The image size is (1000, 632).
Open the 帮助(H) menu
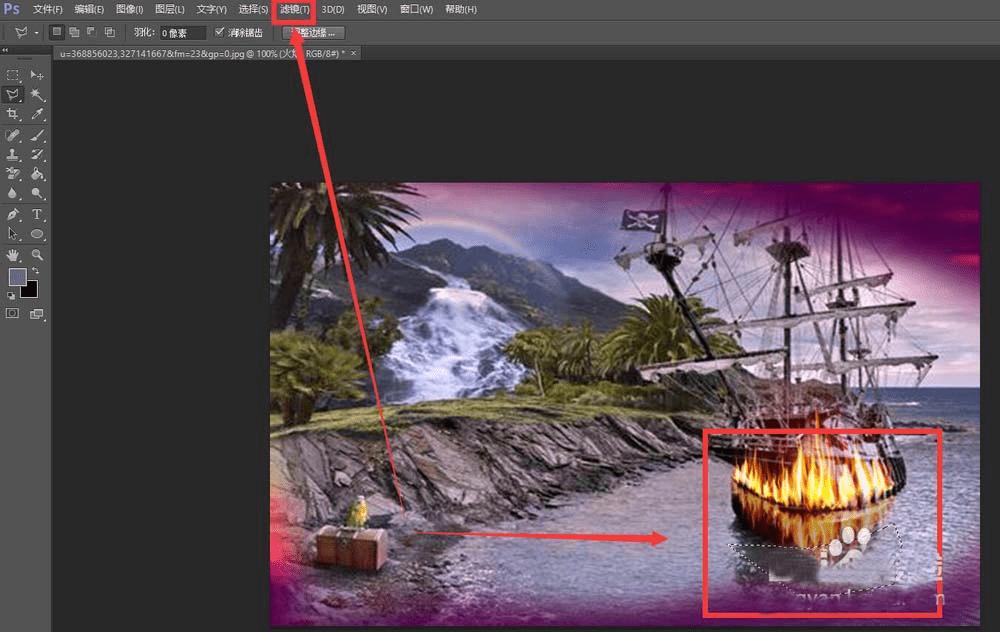460,10
